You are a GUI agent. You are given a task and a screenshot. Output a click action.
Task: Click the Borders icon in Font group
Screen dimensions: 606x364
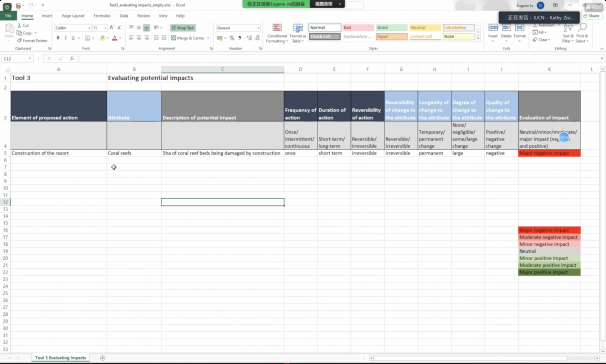87,38
